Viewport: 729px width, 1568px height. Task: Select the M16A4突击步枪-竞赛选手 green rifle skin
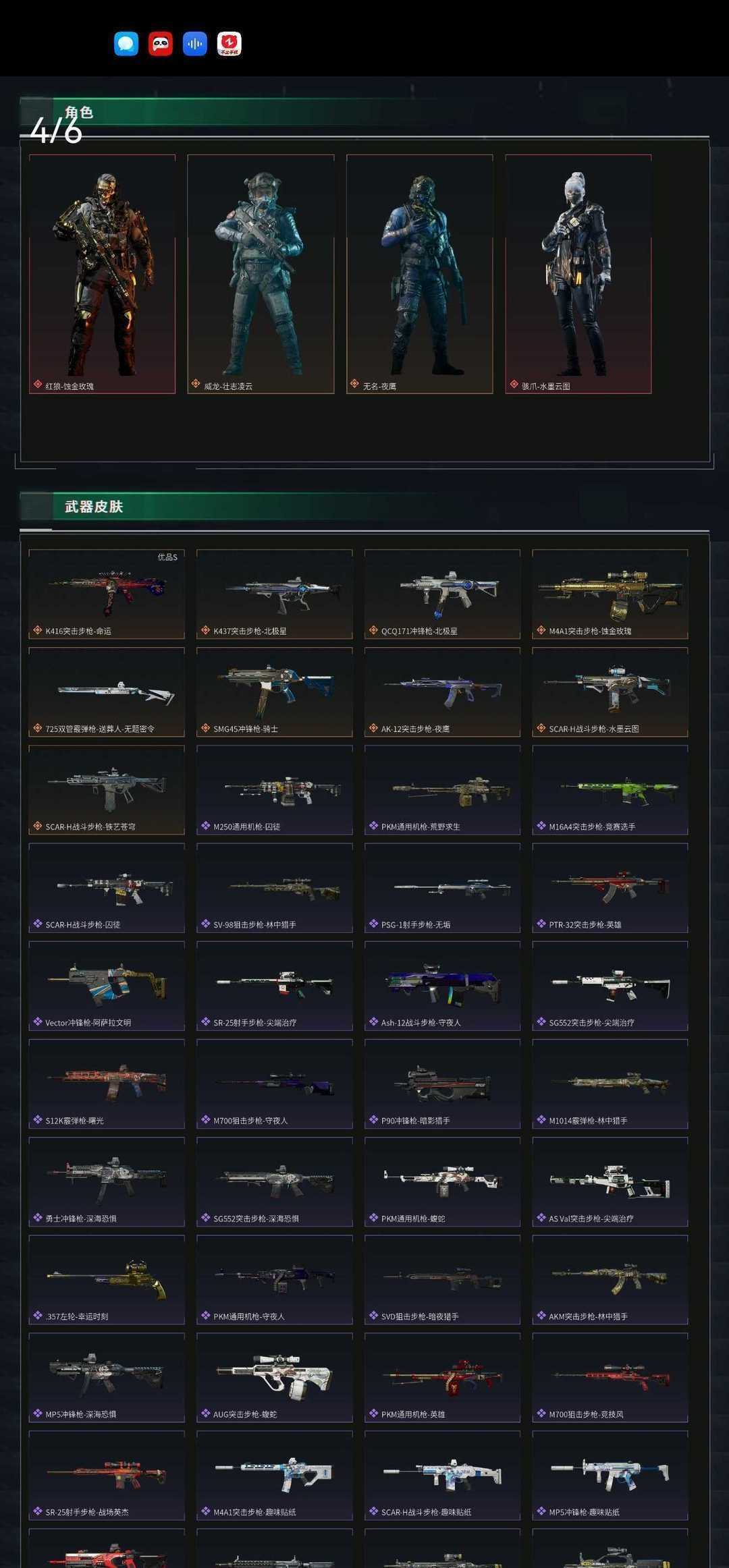tap(610, 790)
